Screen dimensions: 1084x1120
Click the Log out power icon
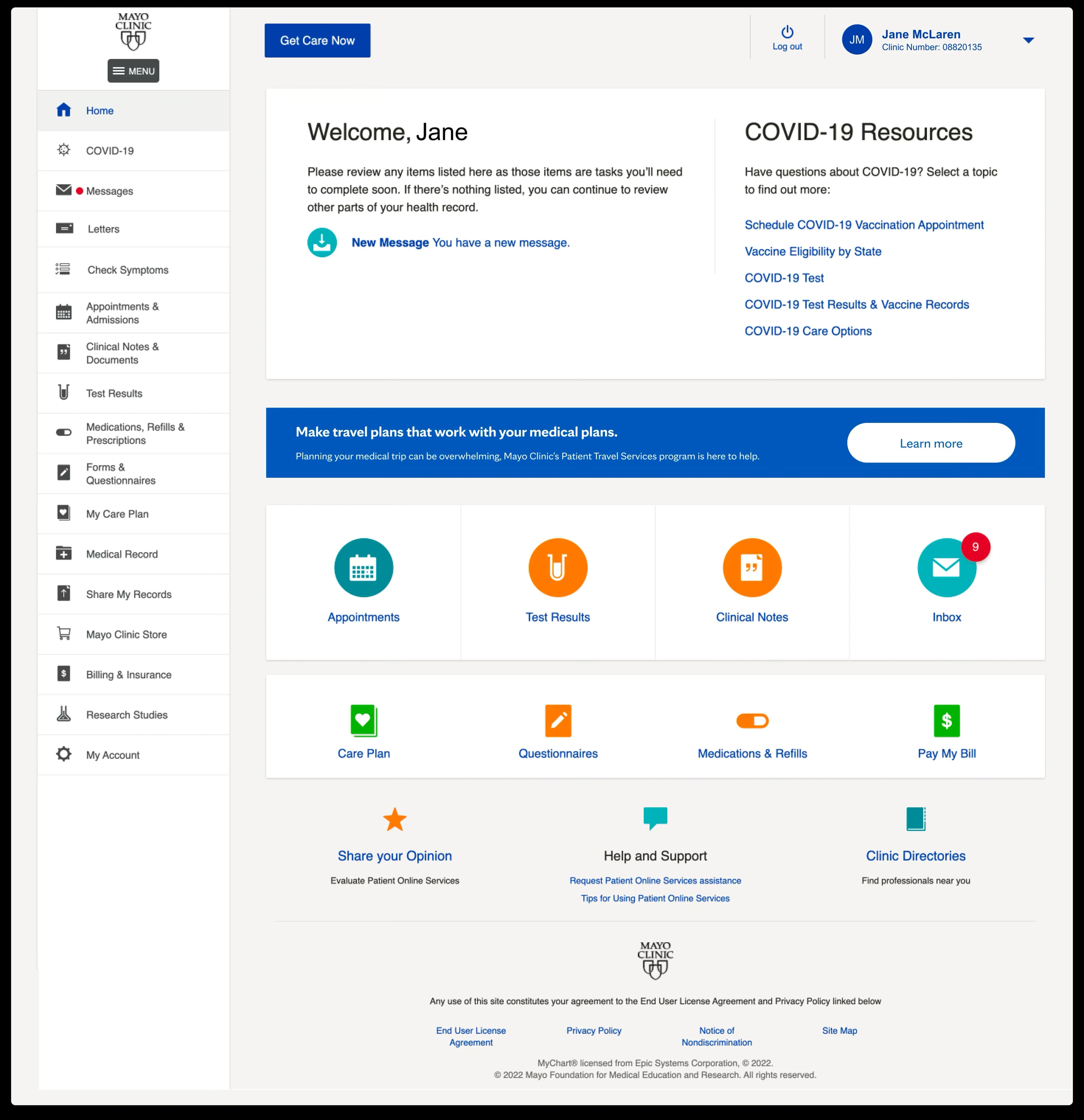pyautogui.click(x=787, y=31)
